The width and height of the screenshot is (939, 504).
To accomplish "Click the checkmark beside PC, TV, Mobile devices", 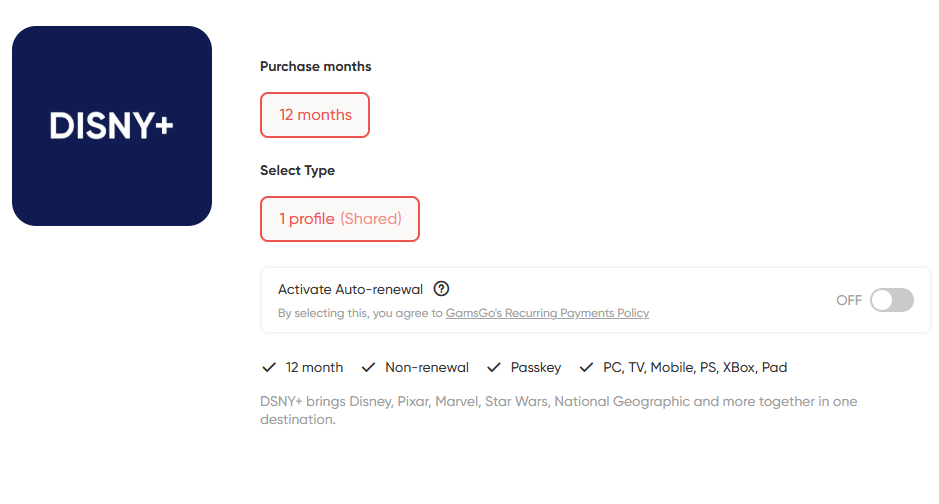I will tap(586, 368).
